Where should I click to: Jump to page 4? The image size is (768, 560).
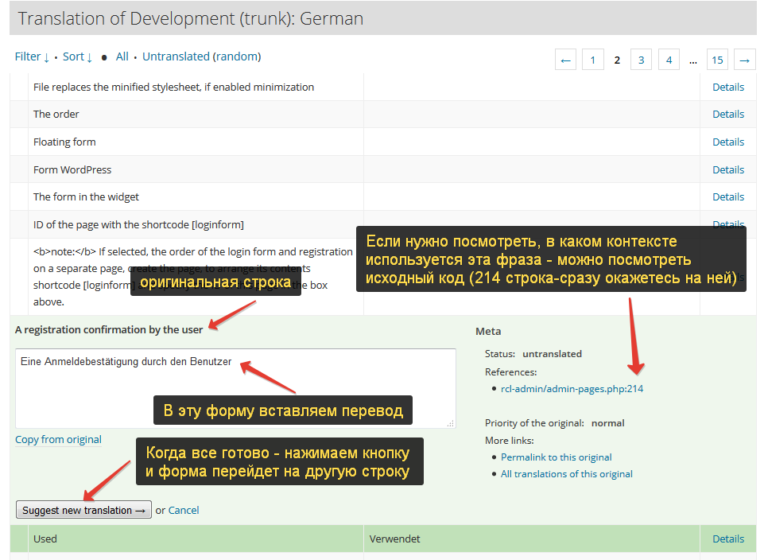(x=668, y=60)
